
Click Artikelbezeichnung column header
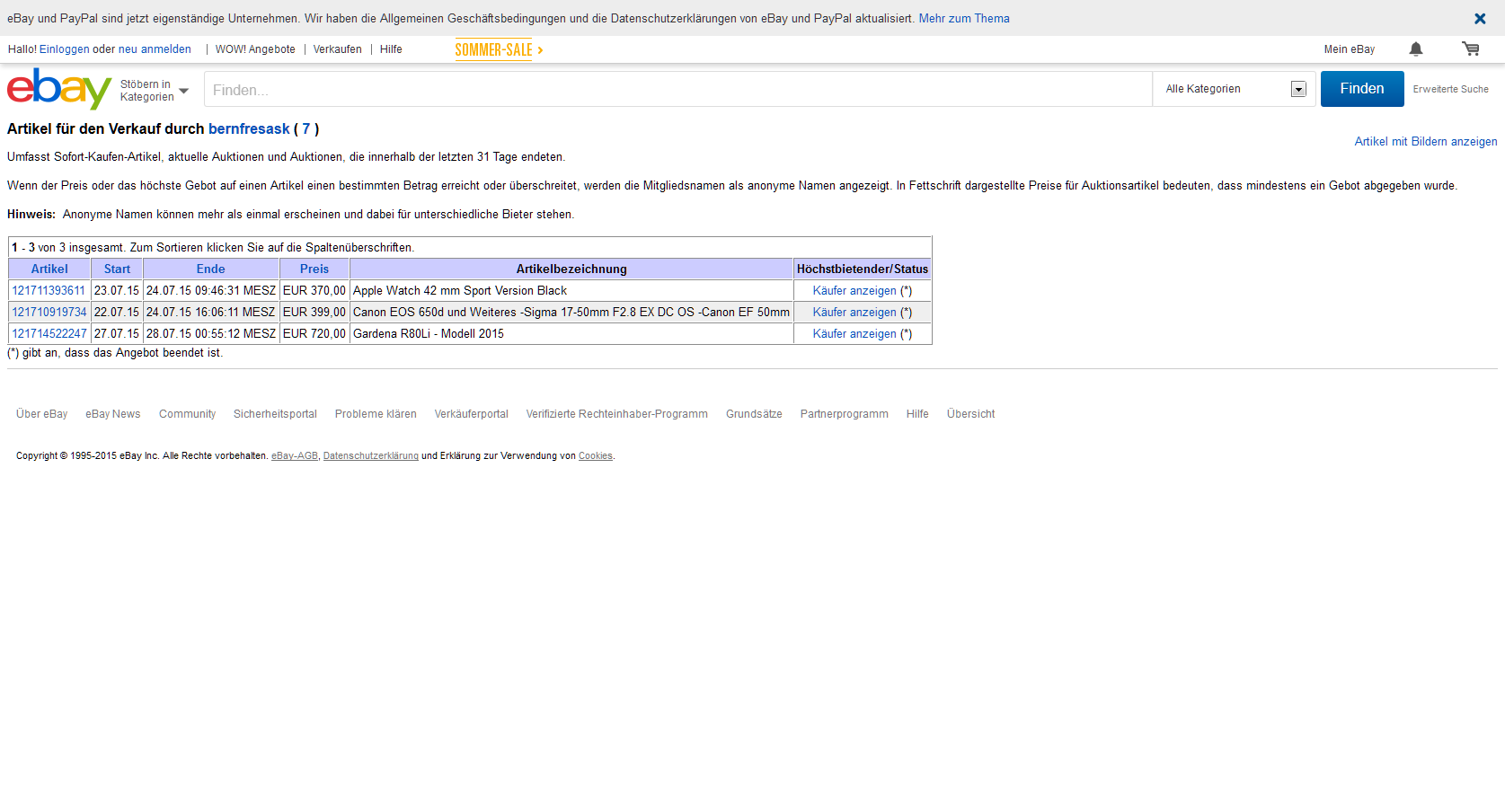tap(571, 269)
